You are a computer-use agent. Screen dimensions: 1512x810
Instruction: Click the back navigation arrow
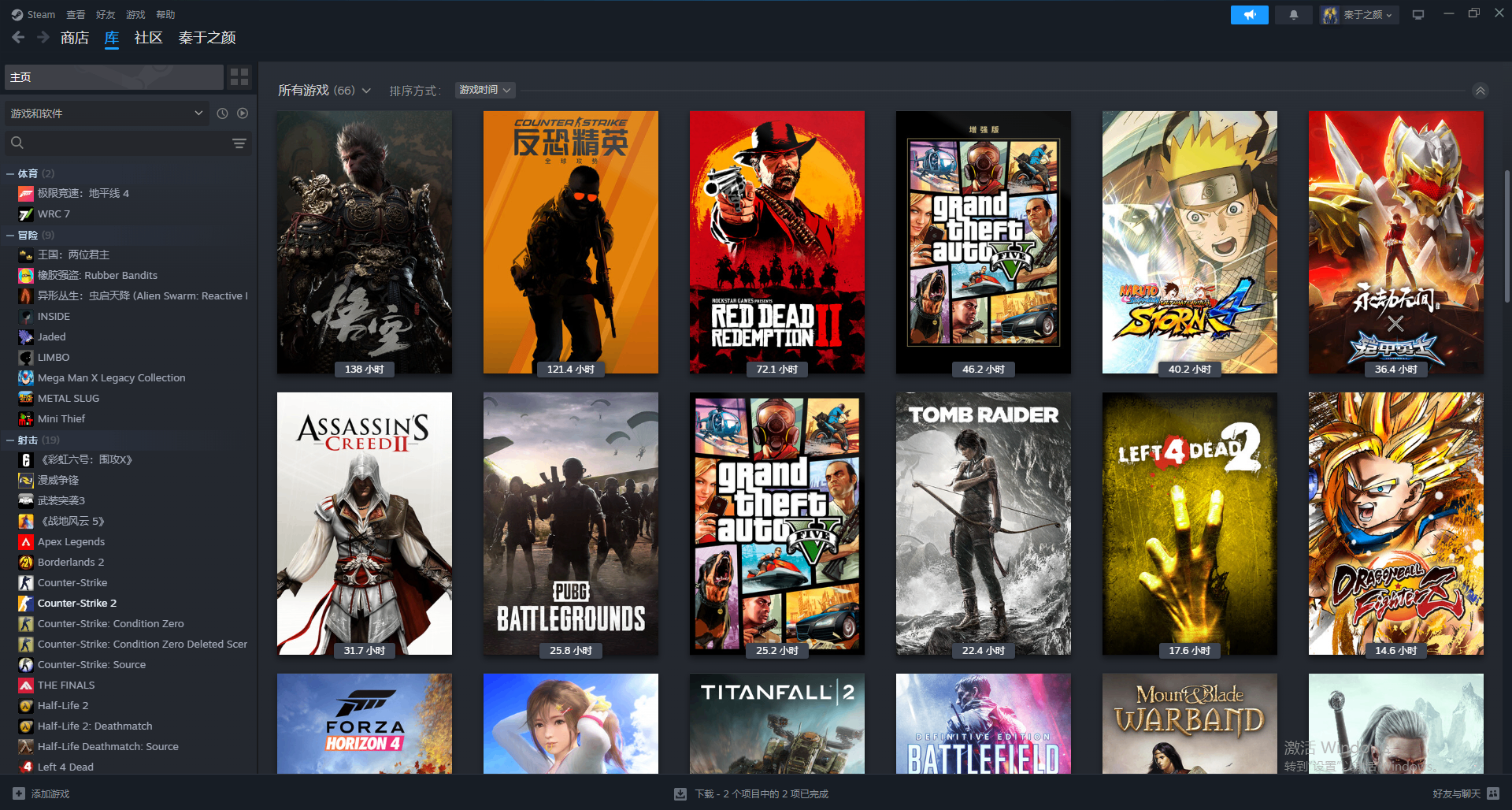click(x=18, y=37)
